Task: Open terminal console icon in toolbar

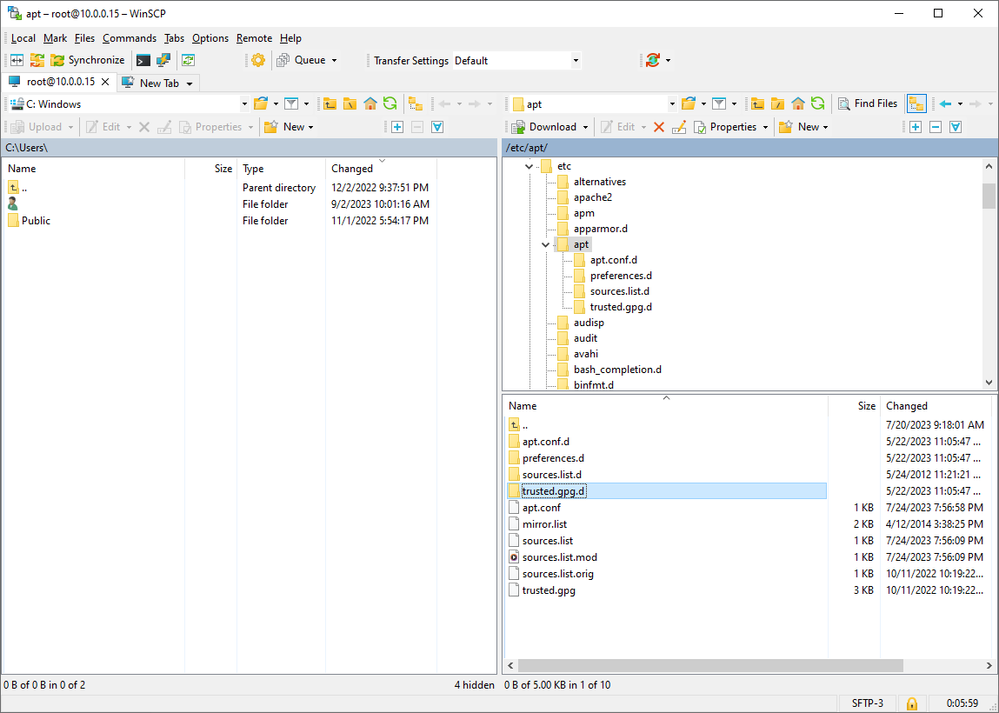Action: [x=143, y=60]
